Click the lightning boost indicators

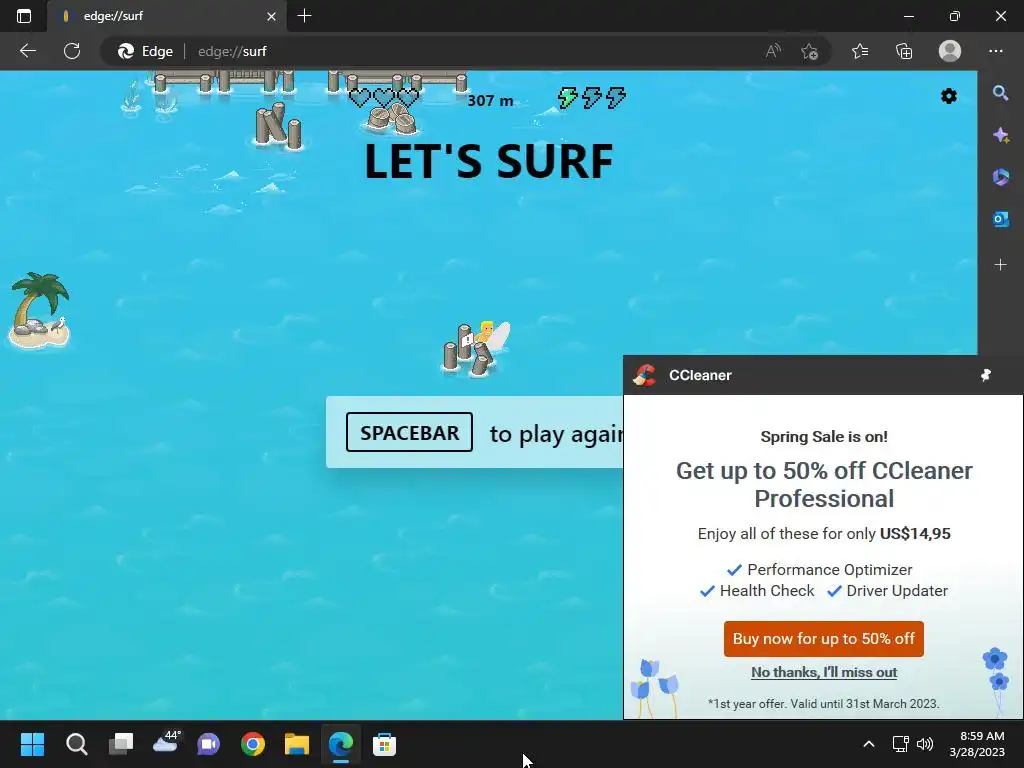[x=592, y=98]
